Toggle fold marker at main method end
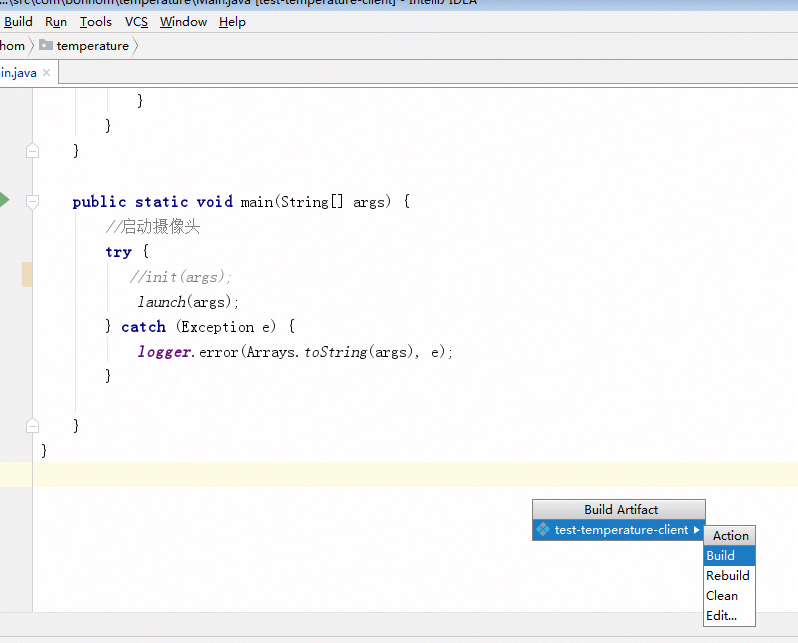Viewport: 798px width, 643px height. [33, 425]
